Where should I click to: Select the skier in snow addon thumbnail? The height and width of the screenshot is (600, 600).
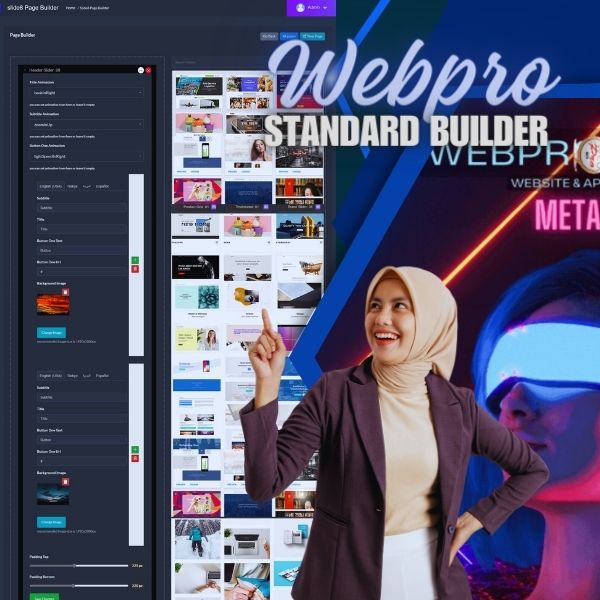pos(198,539)
